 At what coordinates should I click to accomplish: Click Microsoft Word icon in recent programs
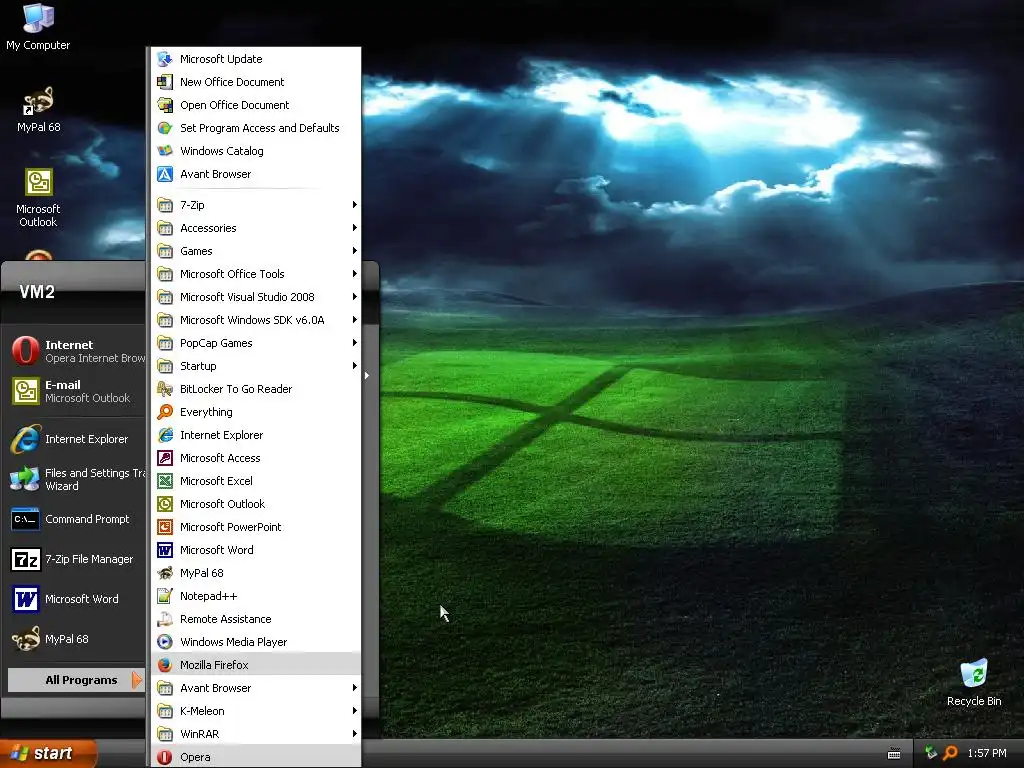pyautogui.click(x=25, y=599)
